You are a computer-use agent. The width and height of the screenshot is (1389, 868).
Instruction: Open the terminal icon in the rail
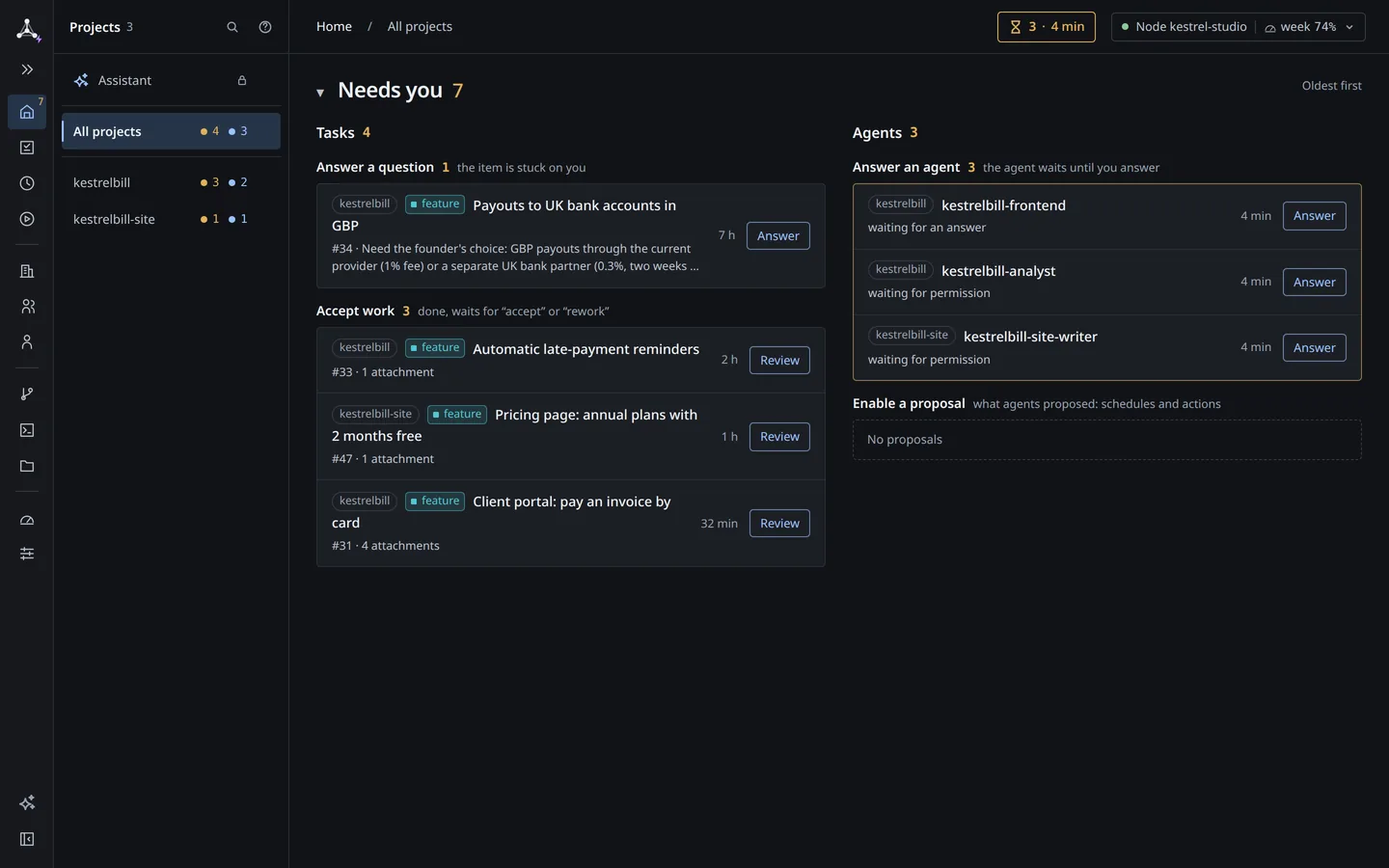27,430
